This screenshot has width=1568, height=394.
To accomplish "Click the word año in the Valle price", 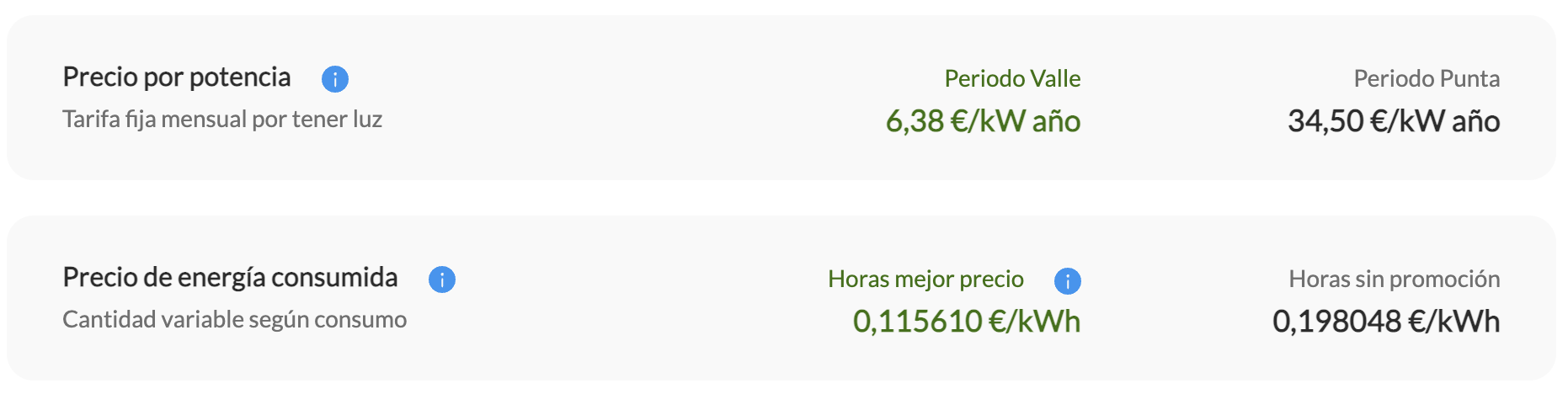I will [1056, 122].
